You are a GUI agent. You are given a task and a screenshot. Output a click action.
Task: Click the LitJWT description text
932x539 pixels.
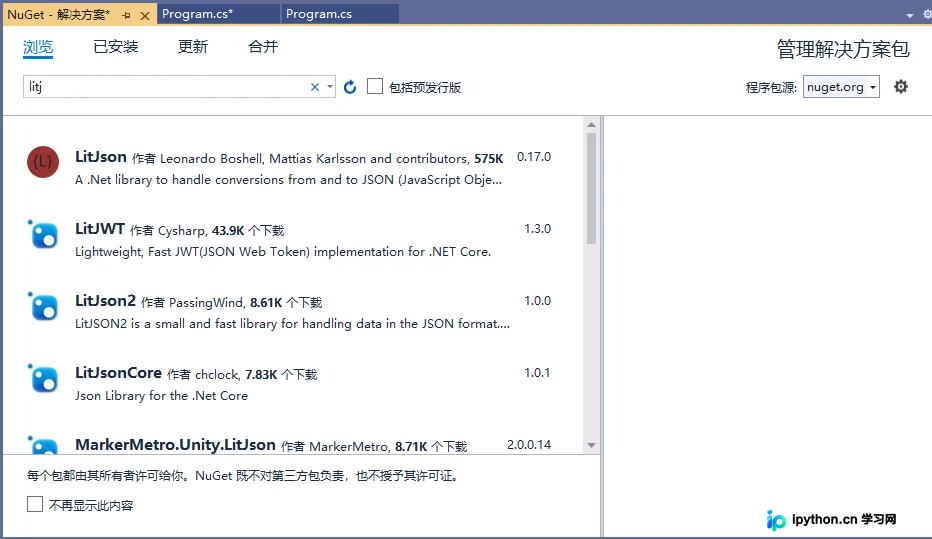click(x=283, y=252)
